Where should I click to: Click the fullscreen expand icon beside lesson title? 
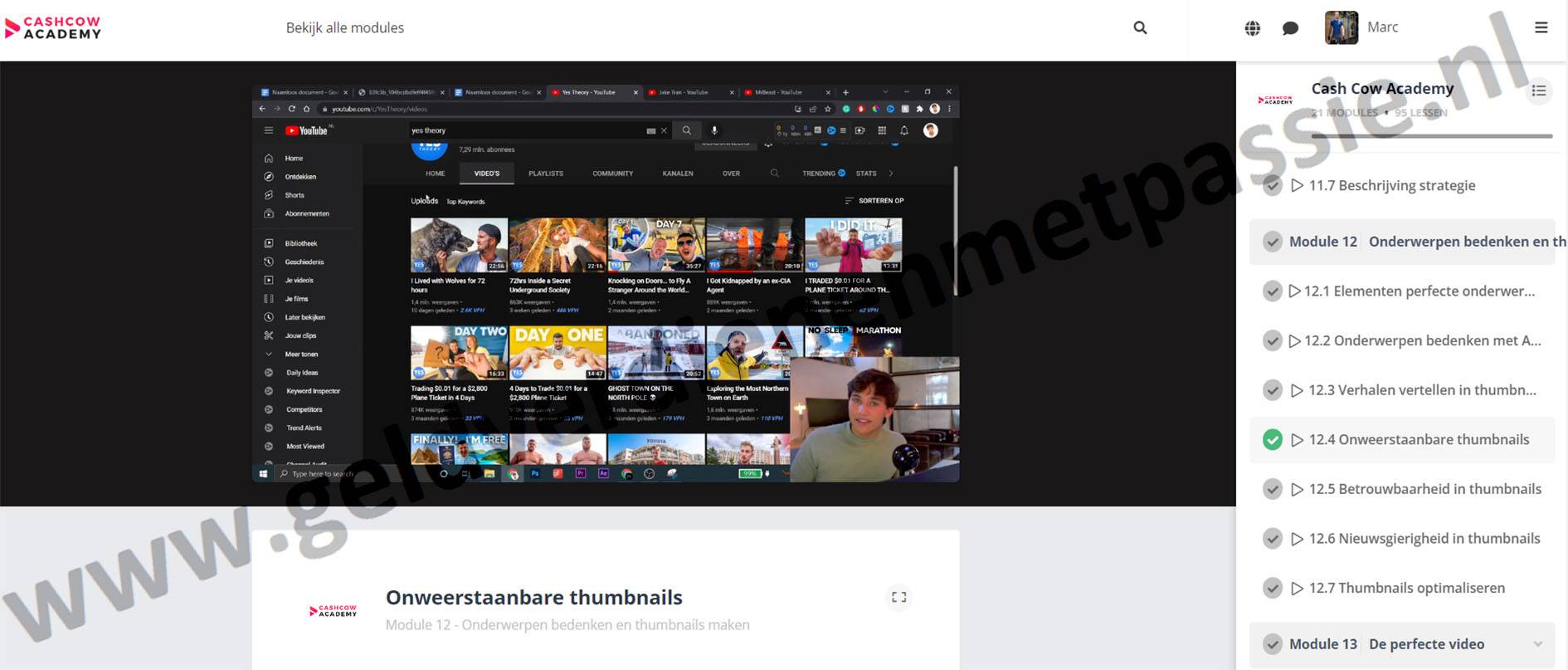(898, 597)
